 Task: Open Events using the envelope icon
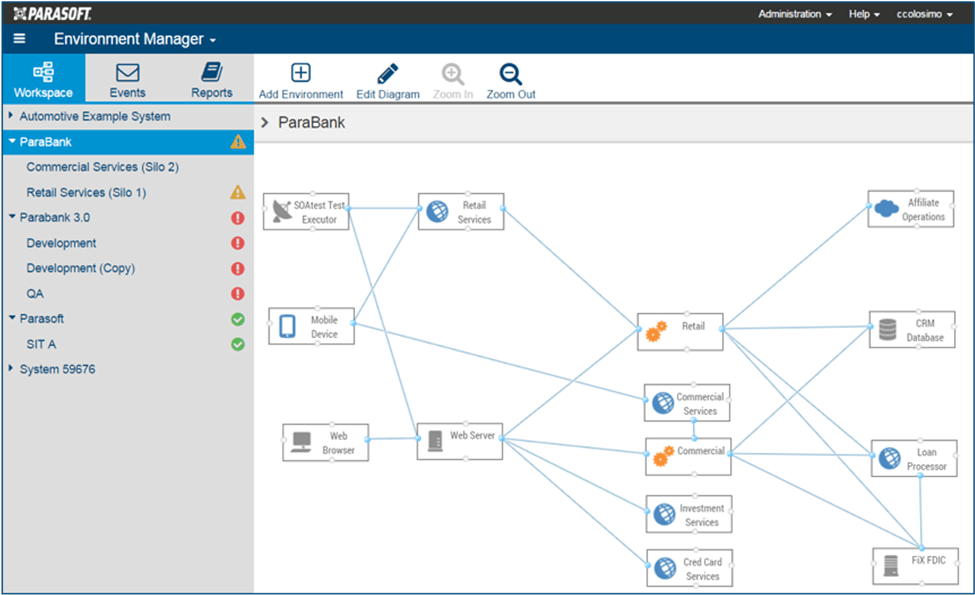point(127,72)
